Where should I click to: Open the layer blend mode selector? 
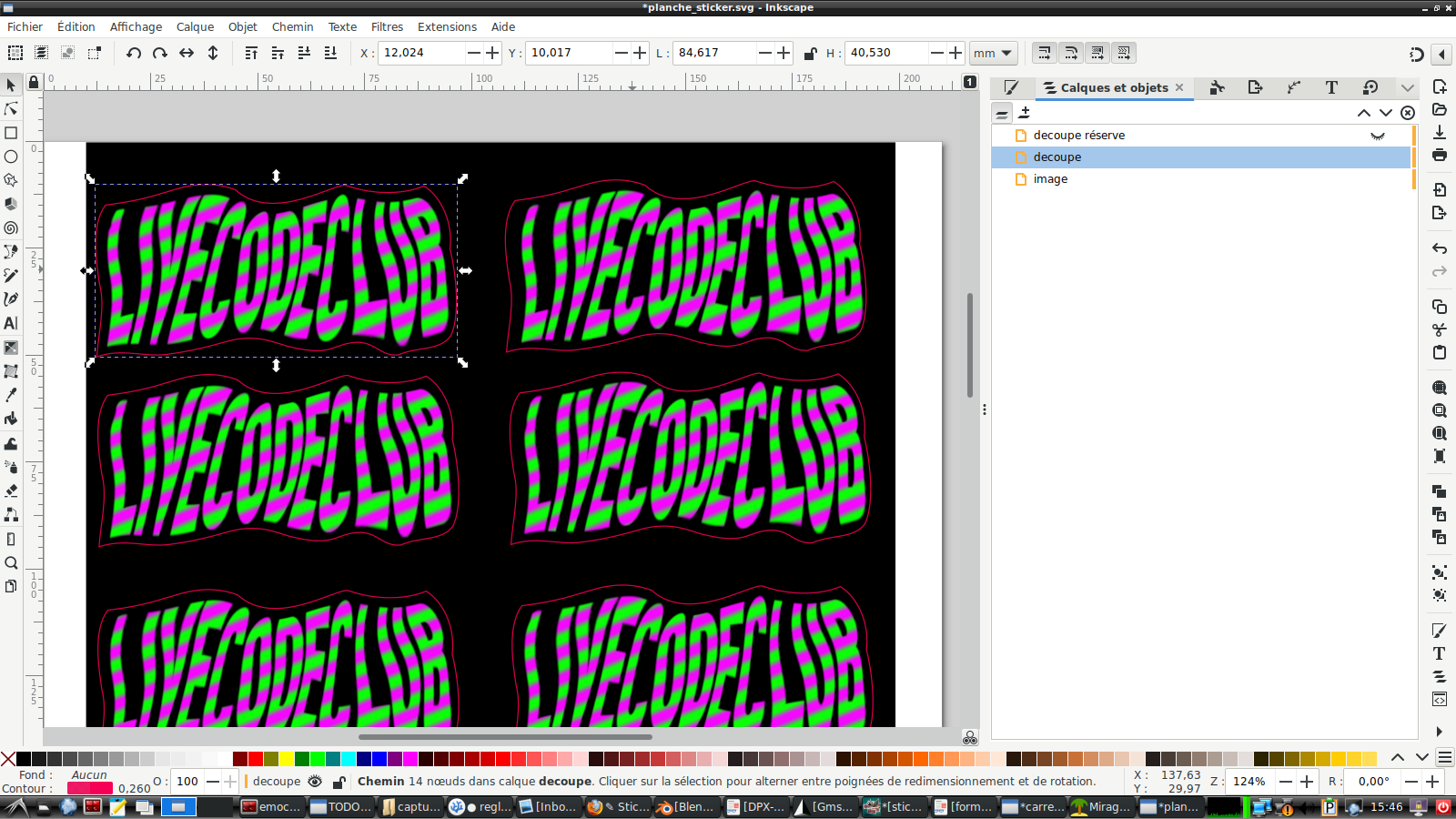(1003, 113)
